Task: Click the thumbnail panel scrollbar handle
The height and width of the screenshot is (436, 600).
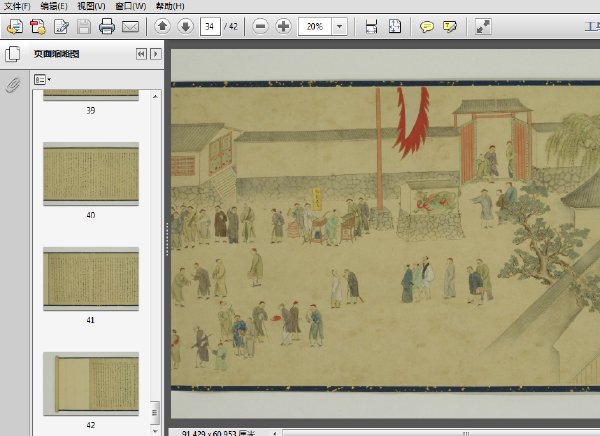Action: [155, 413]
